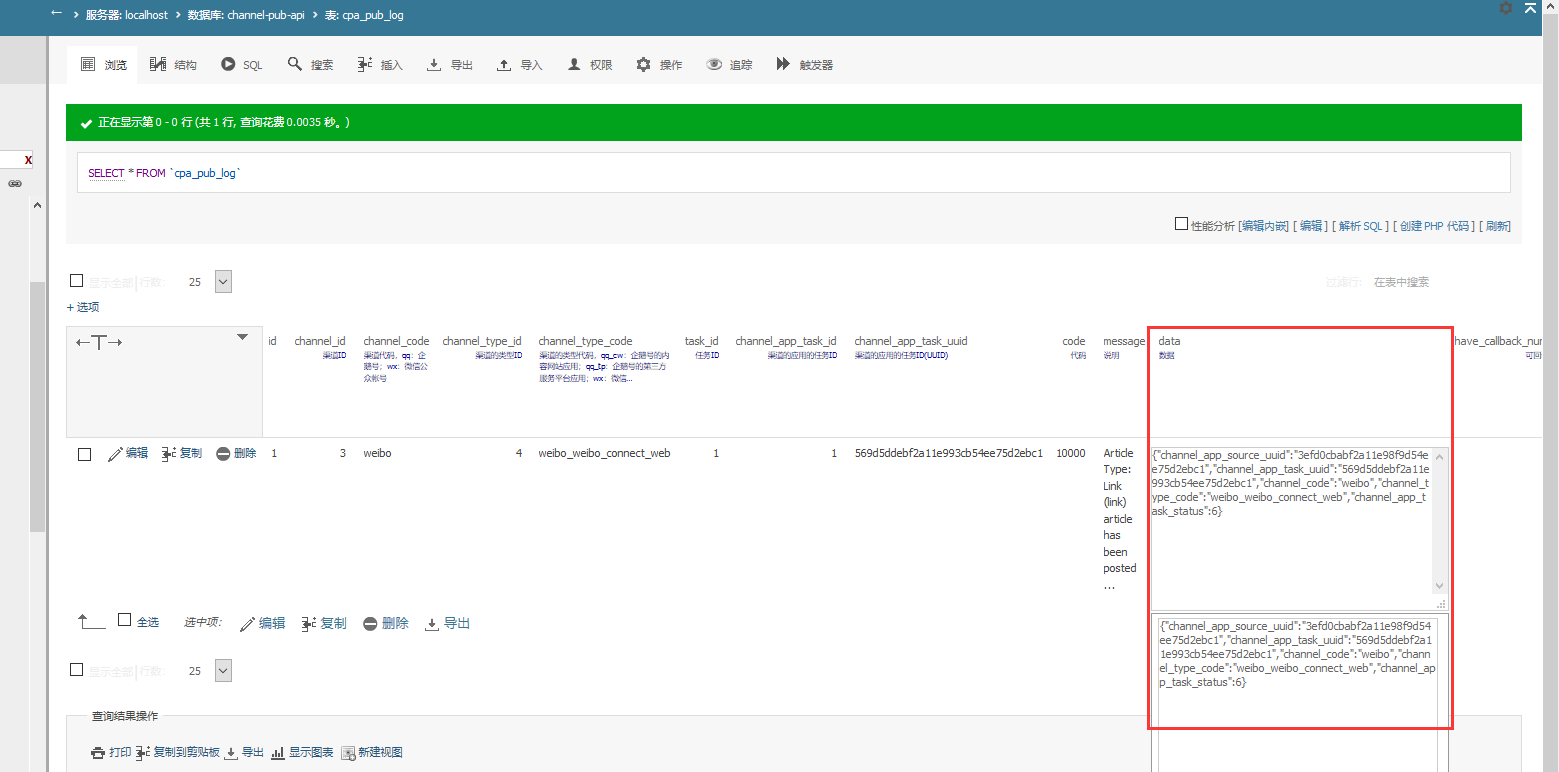Switch to the SQL tab
The height and width of the screenshot is (772, 1559).
click(x=242, y=65)
